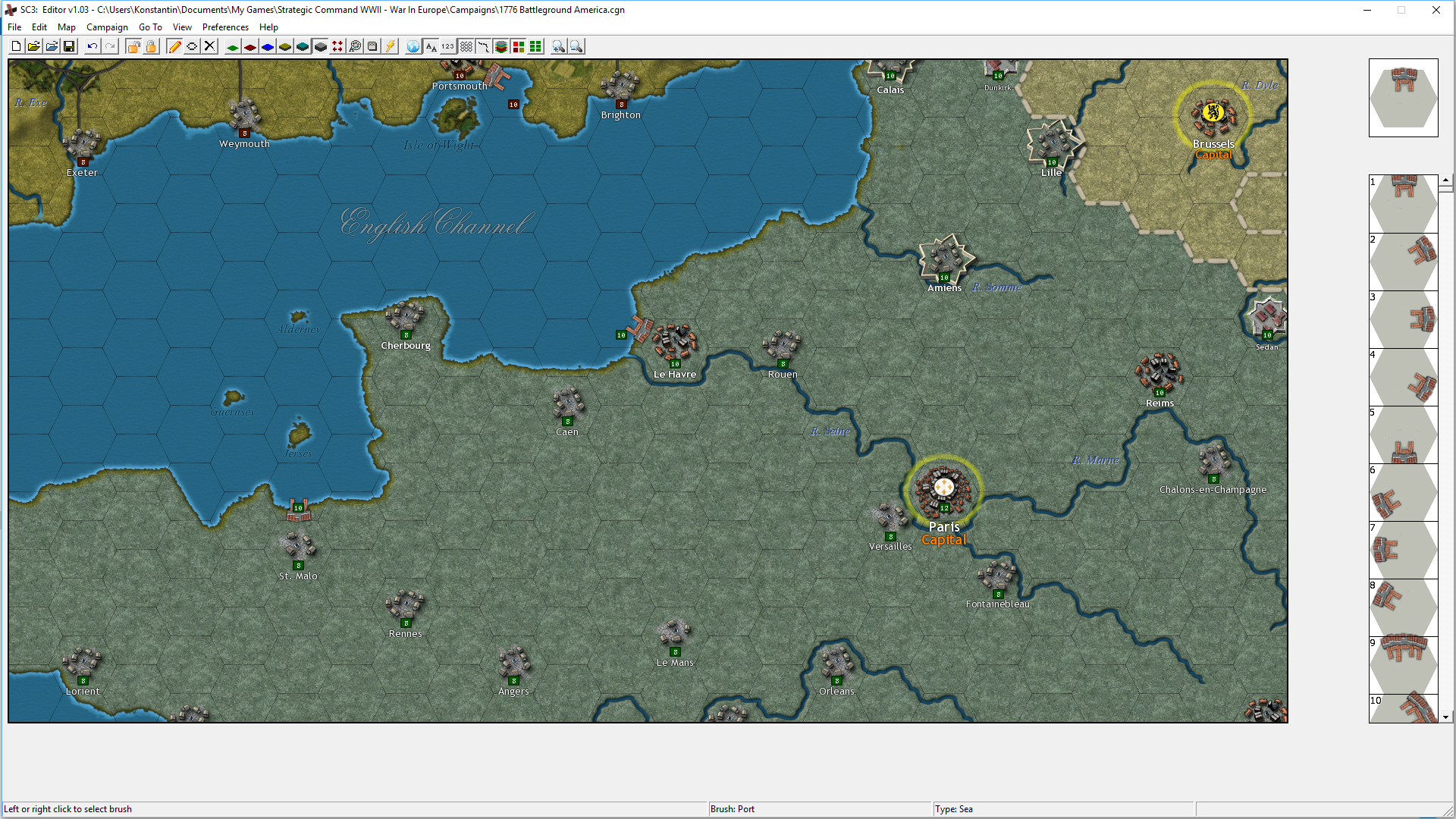The width and height of the screenshot is (1456, 819).
Task: Select port brush number 4
Action: click(1403, 377)
